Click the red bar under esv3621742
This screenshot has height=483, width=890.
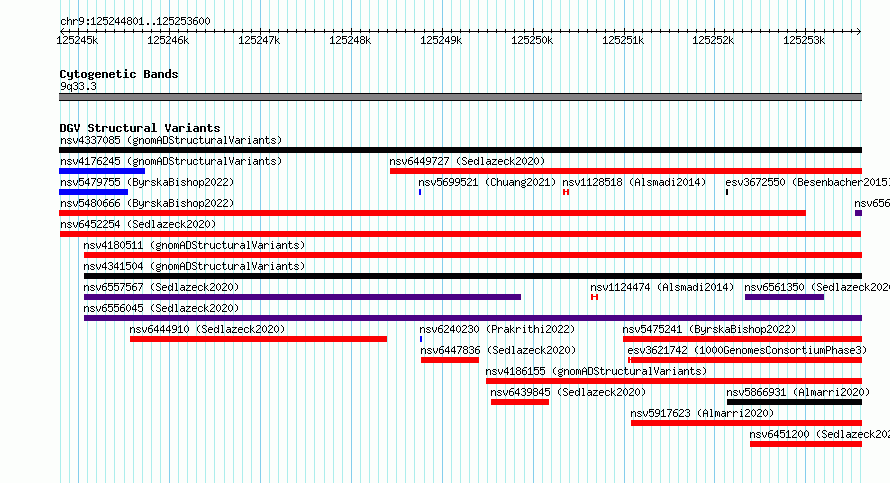(745, 360)
